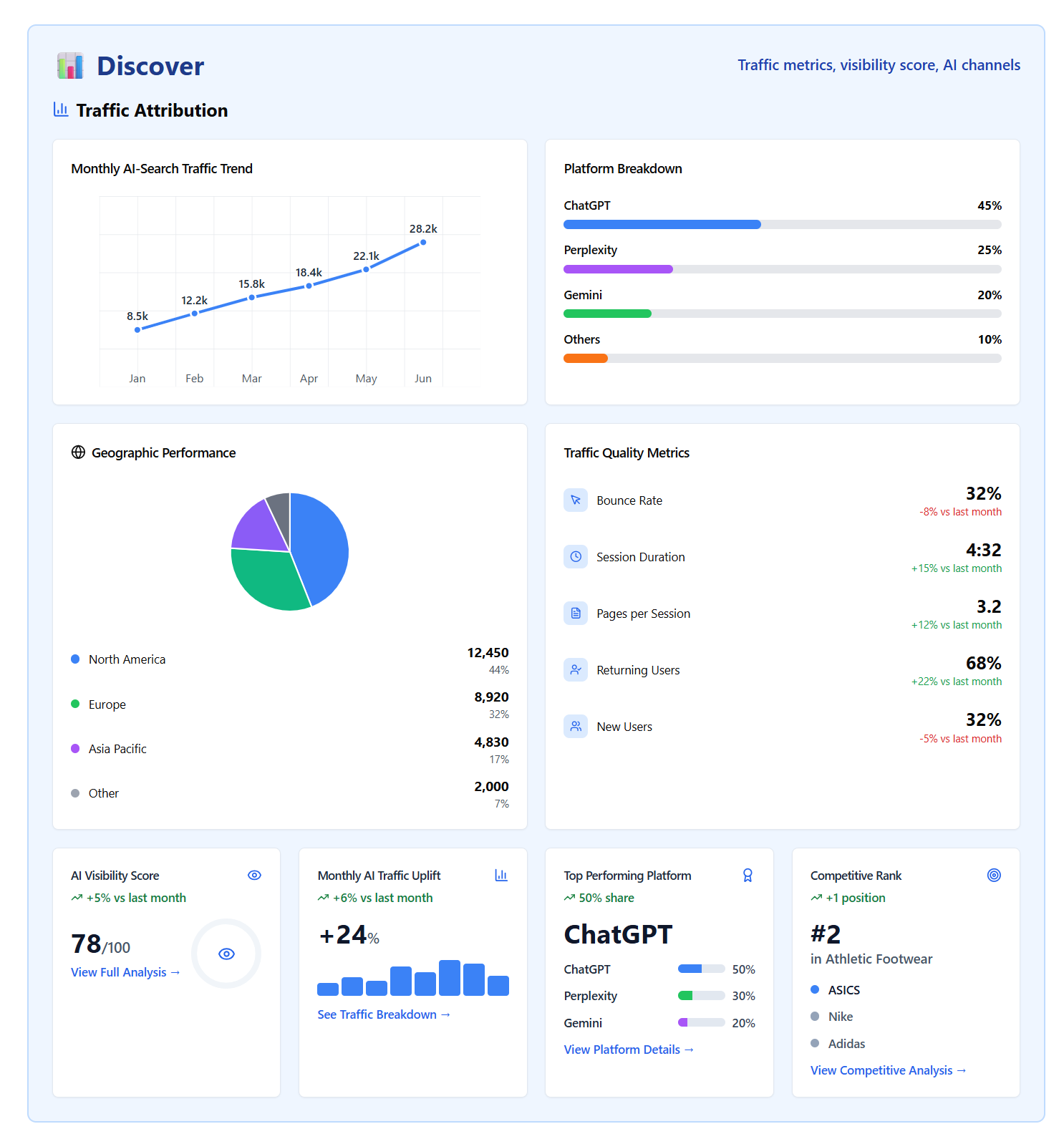1064x1134 pixels.
Task: Click the trend arrow next to +6% vs last month
Action: coord(323,898)
